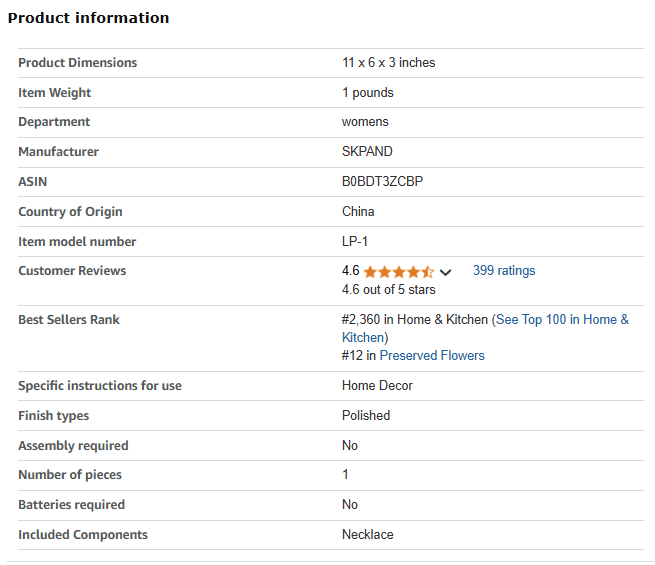Click the Item Weight value 1 pounds
The width and height of the screenshot is (655, 565).
[x=368, y=93]
